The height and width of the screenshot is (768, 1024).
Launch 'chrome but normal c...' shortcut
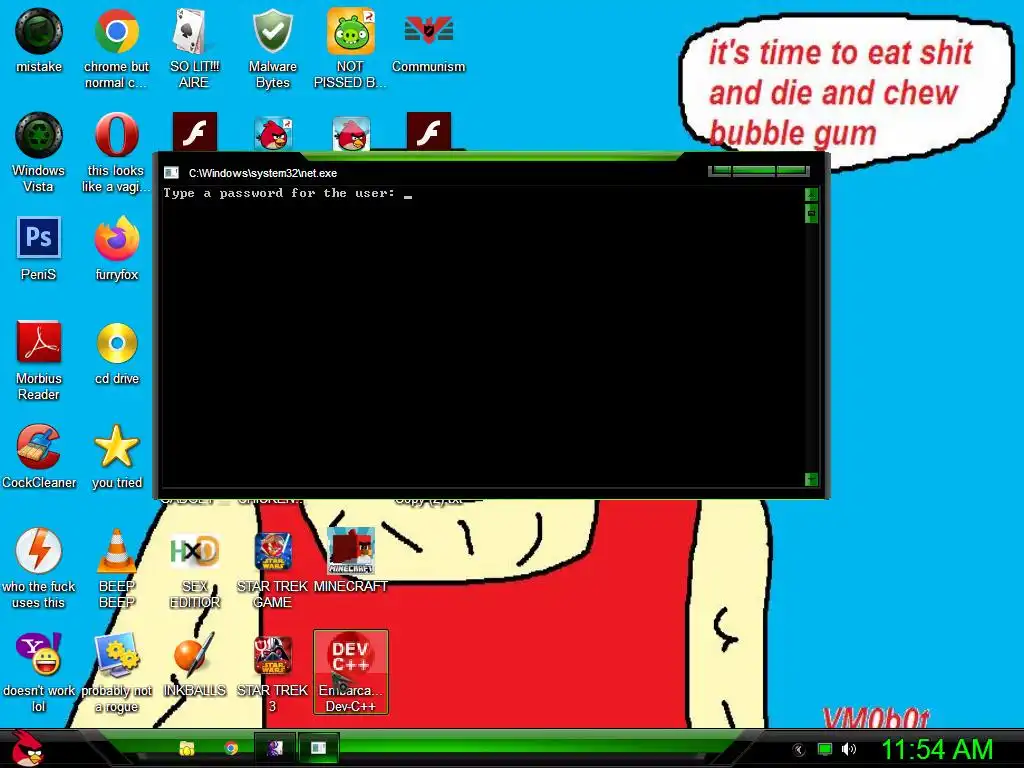116,48
